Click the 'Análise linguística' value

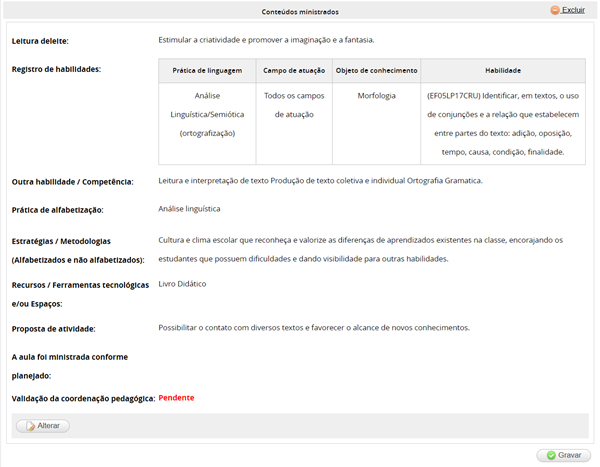point(189,209)
